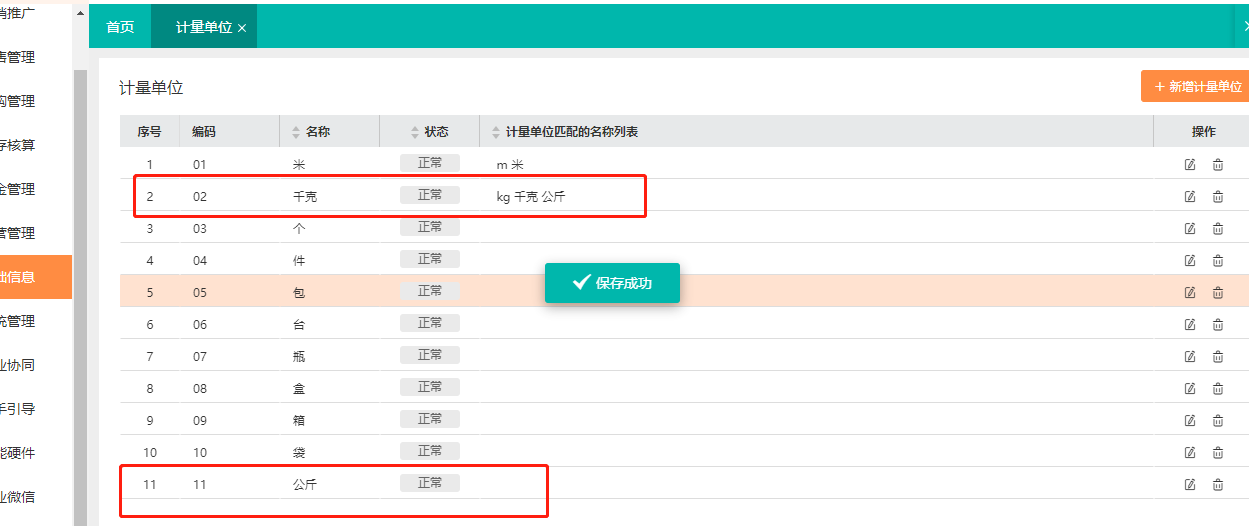Click name cell 盒

298,389
